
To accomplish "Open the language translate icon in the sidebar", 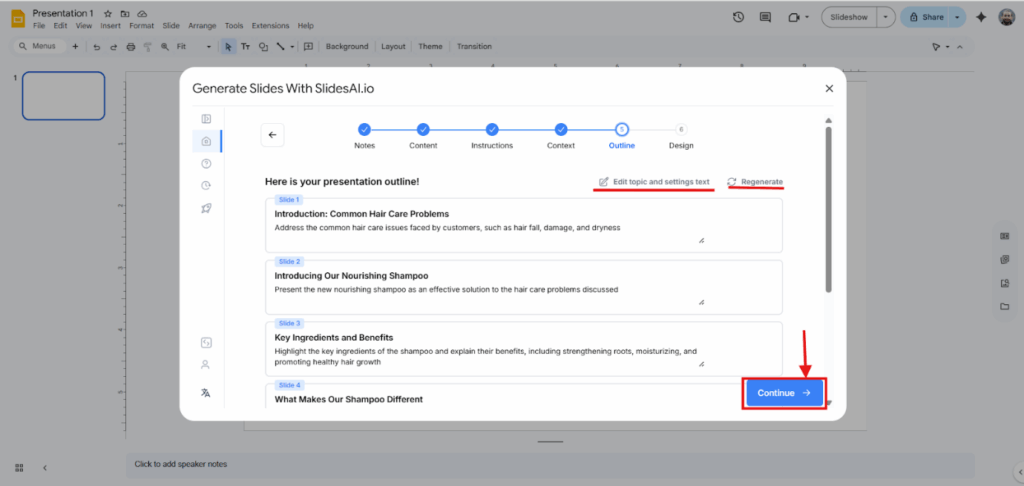I will point(205,392).
